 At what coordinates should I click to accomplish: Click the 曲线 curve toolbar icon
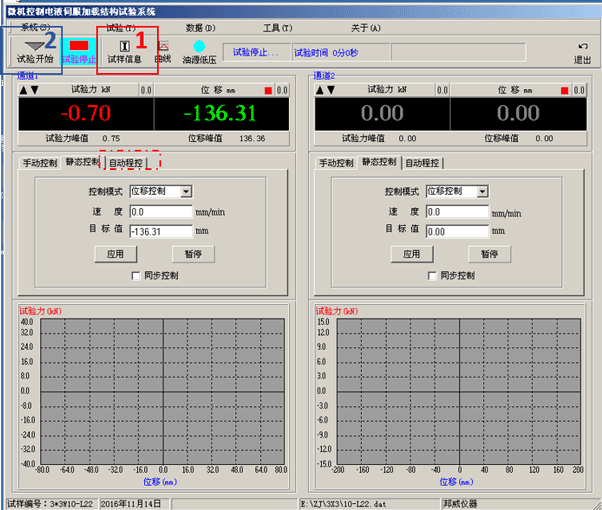tap(163, 52)
